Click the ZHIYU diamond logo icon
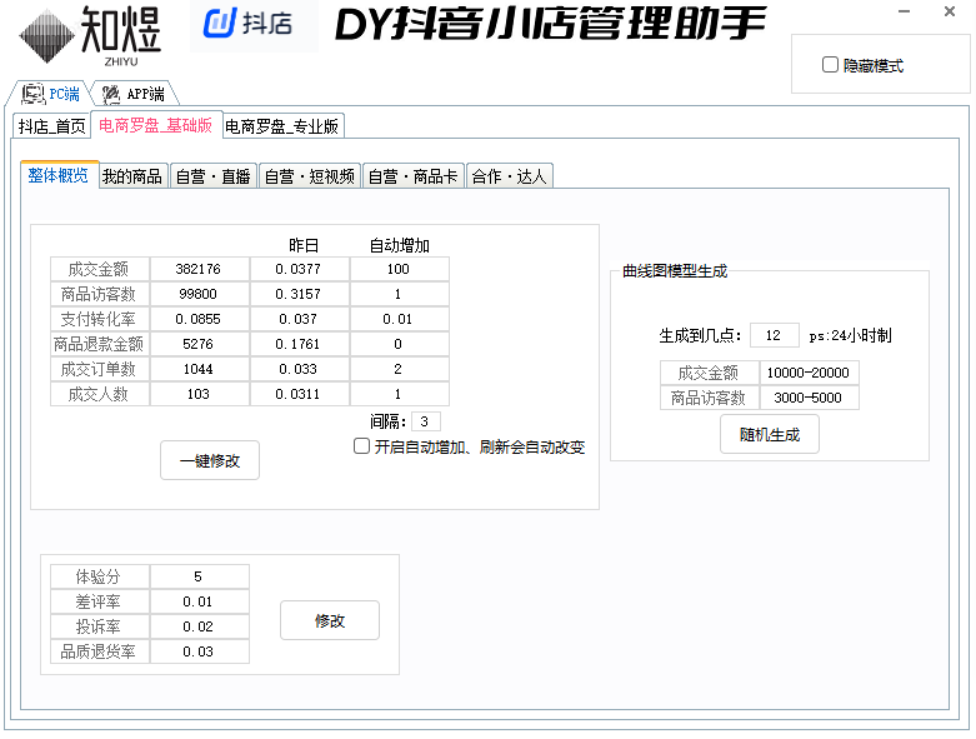This screenshot has height=739, width=976. [47, 36]
